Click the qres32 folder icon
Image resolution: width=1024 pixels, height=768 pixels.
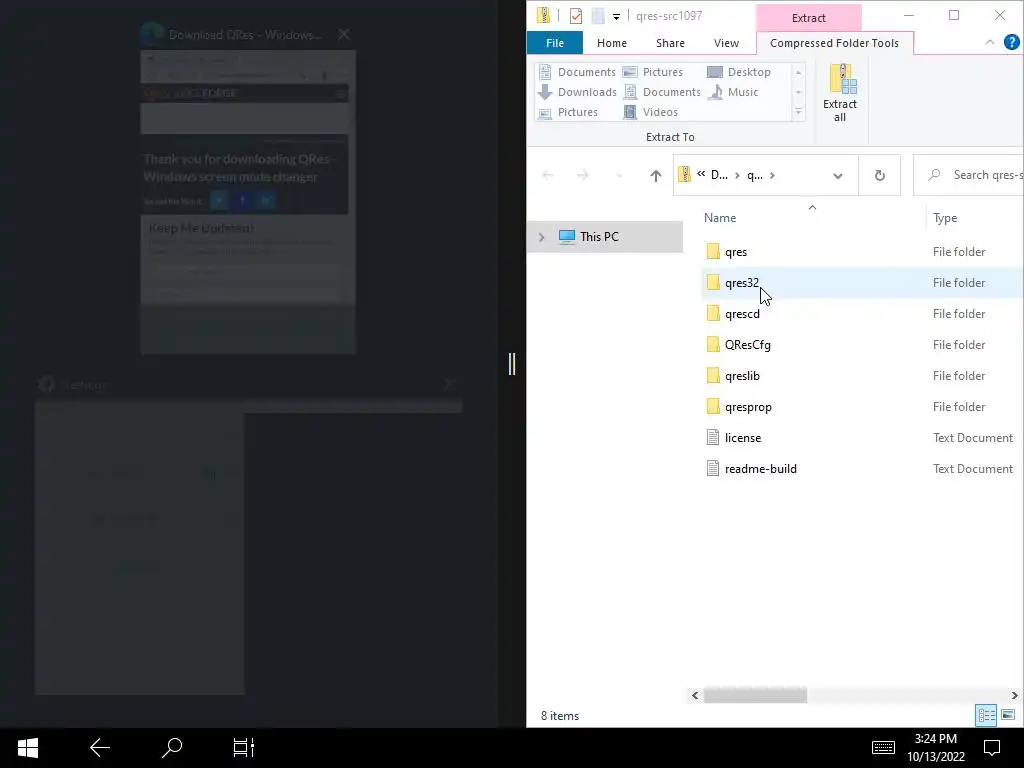tap(713, 283)
